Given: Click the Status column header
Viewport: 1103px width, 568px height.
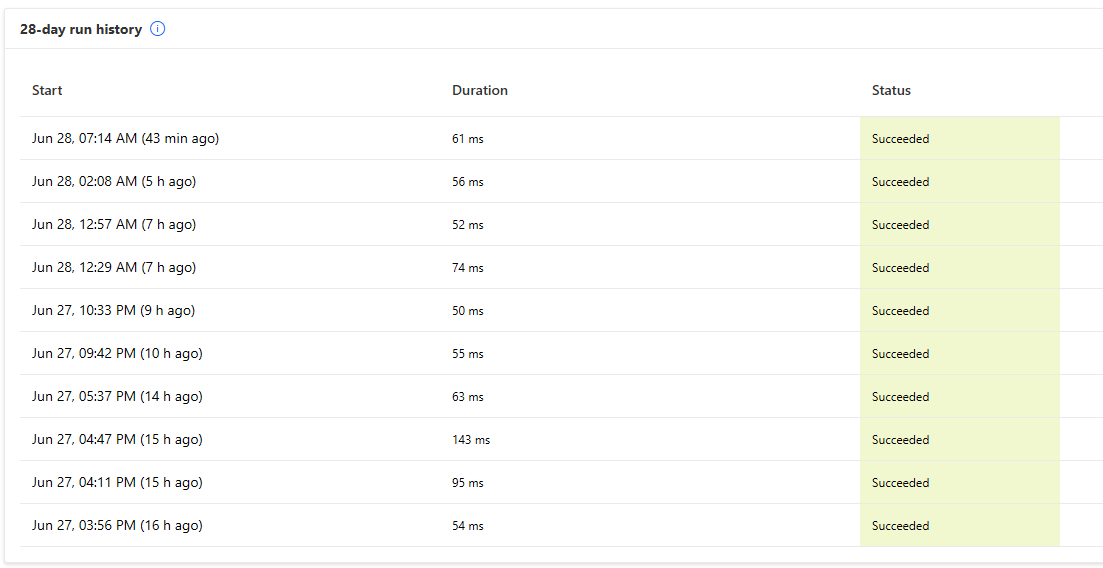Looking at the screenshot, I should [x=891, y=90].
